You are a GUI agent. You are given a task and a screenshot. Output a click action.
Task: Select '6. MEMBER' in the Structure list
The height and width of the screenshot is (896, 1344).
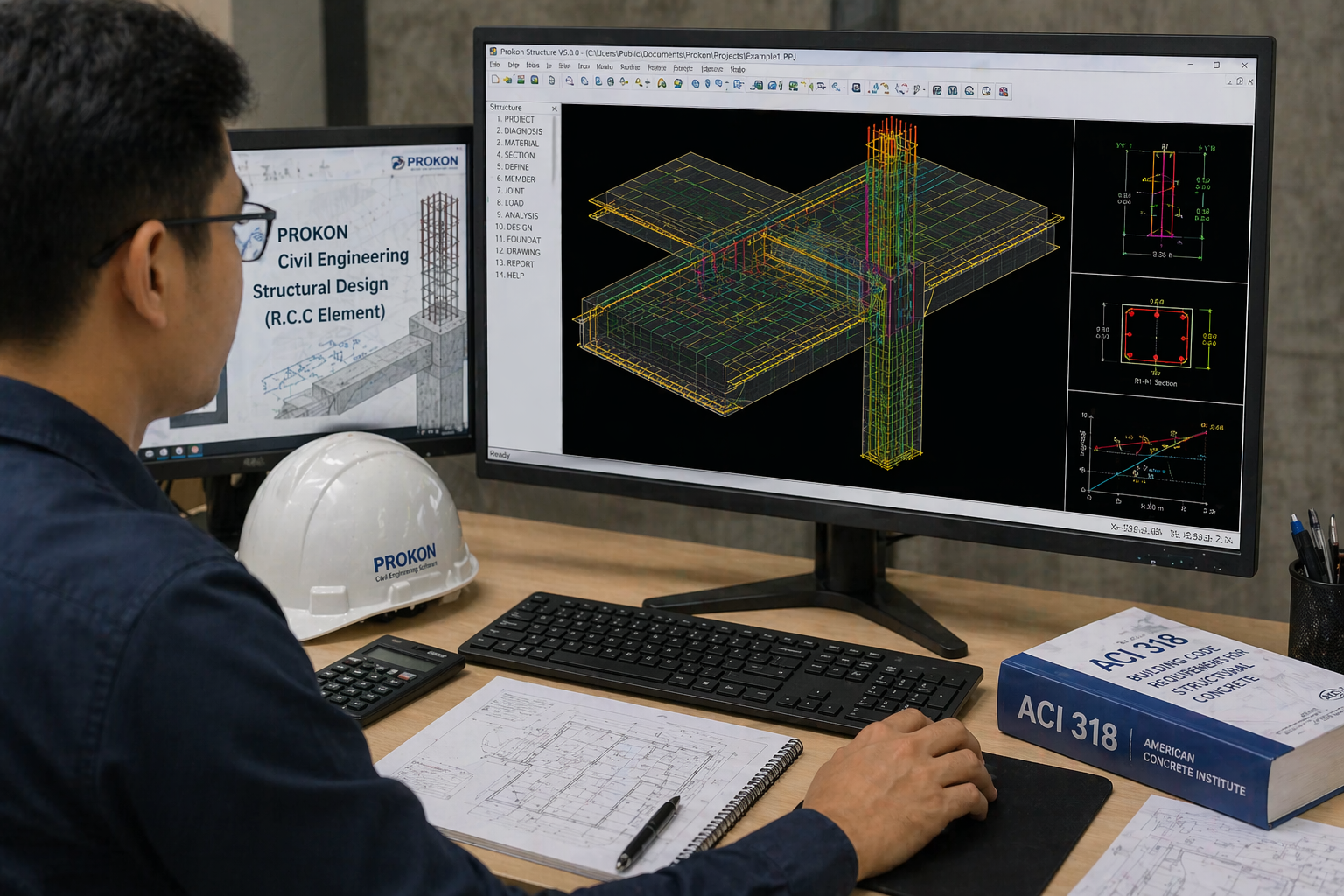[515, 179]
